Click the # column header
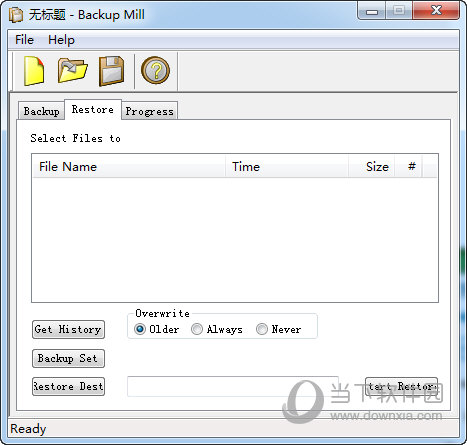The height and width of the screenshot is (445, 467). pos(409,166)
